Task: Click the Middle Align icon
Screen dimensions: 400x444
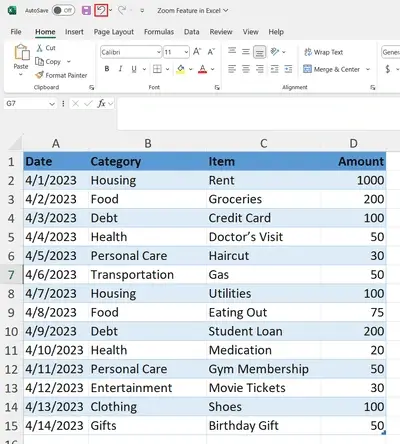Action: click(x=246, y=51)
